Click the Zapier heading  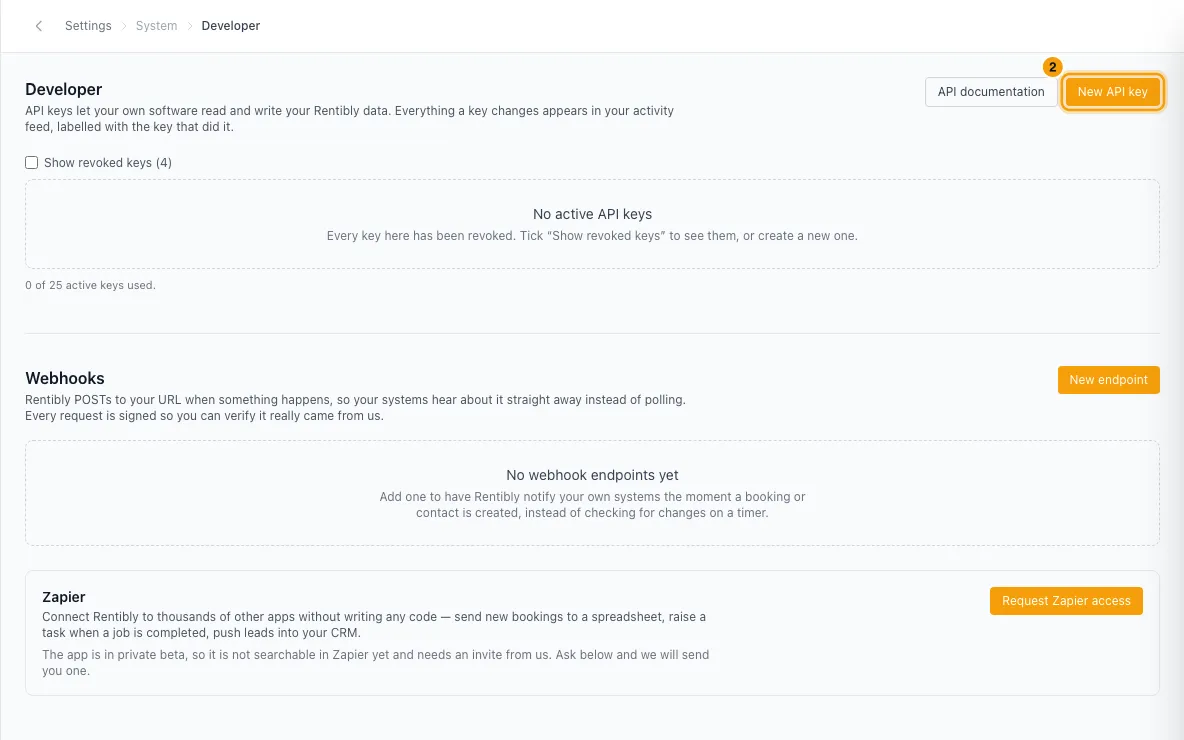[x=63, y=597]
